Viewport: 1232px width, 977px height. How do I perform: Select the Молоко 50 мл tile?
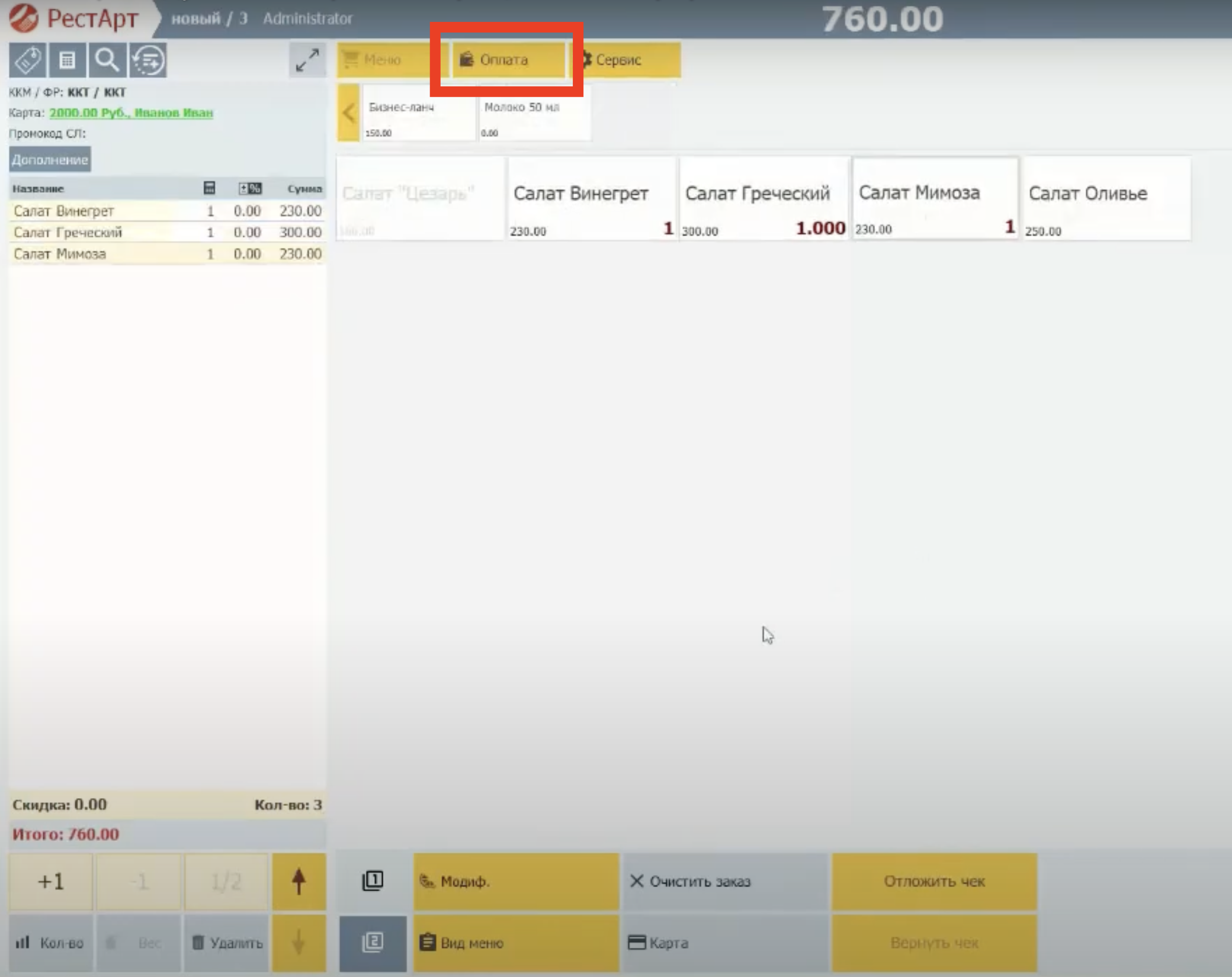point(534,113)
